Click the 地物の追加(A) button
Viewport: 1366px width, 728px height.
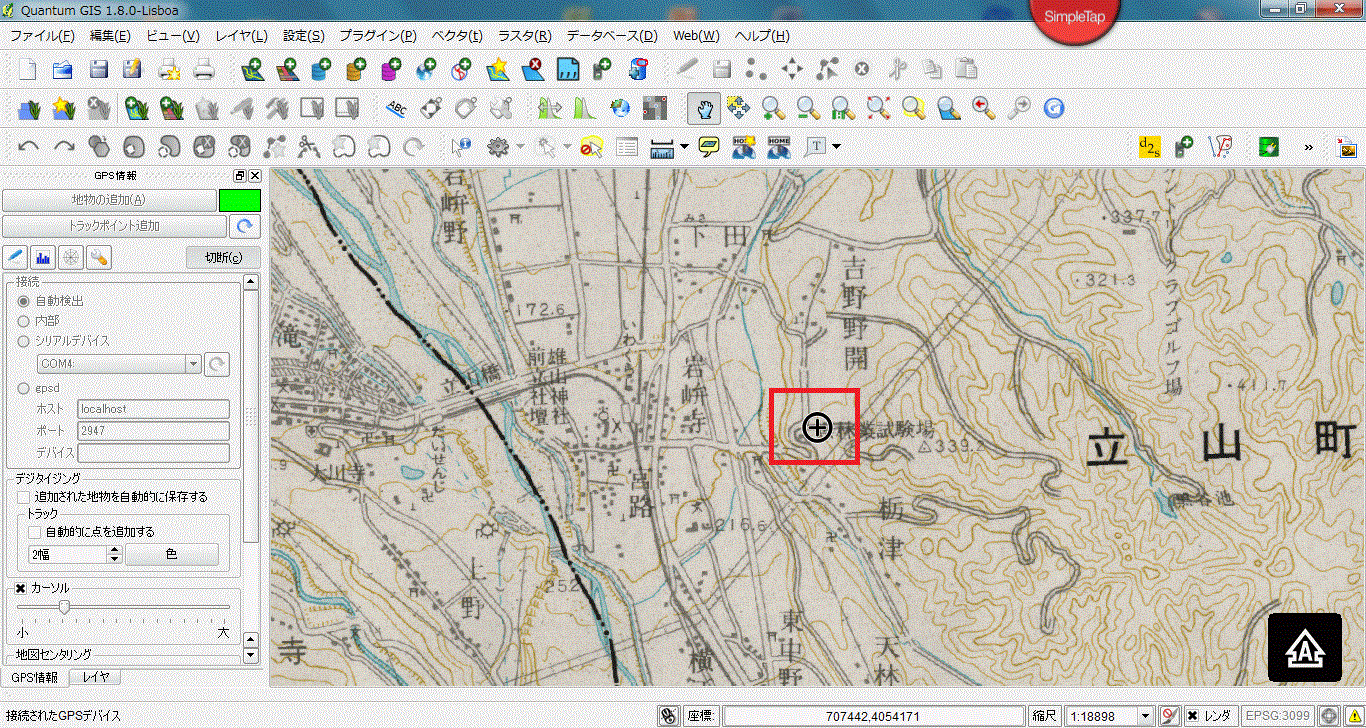[109, 200]
